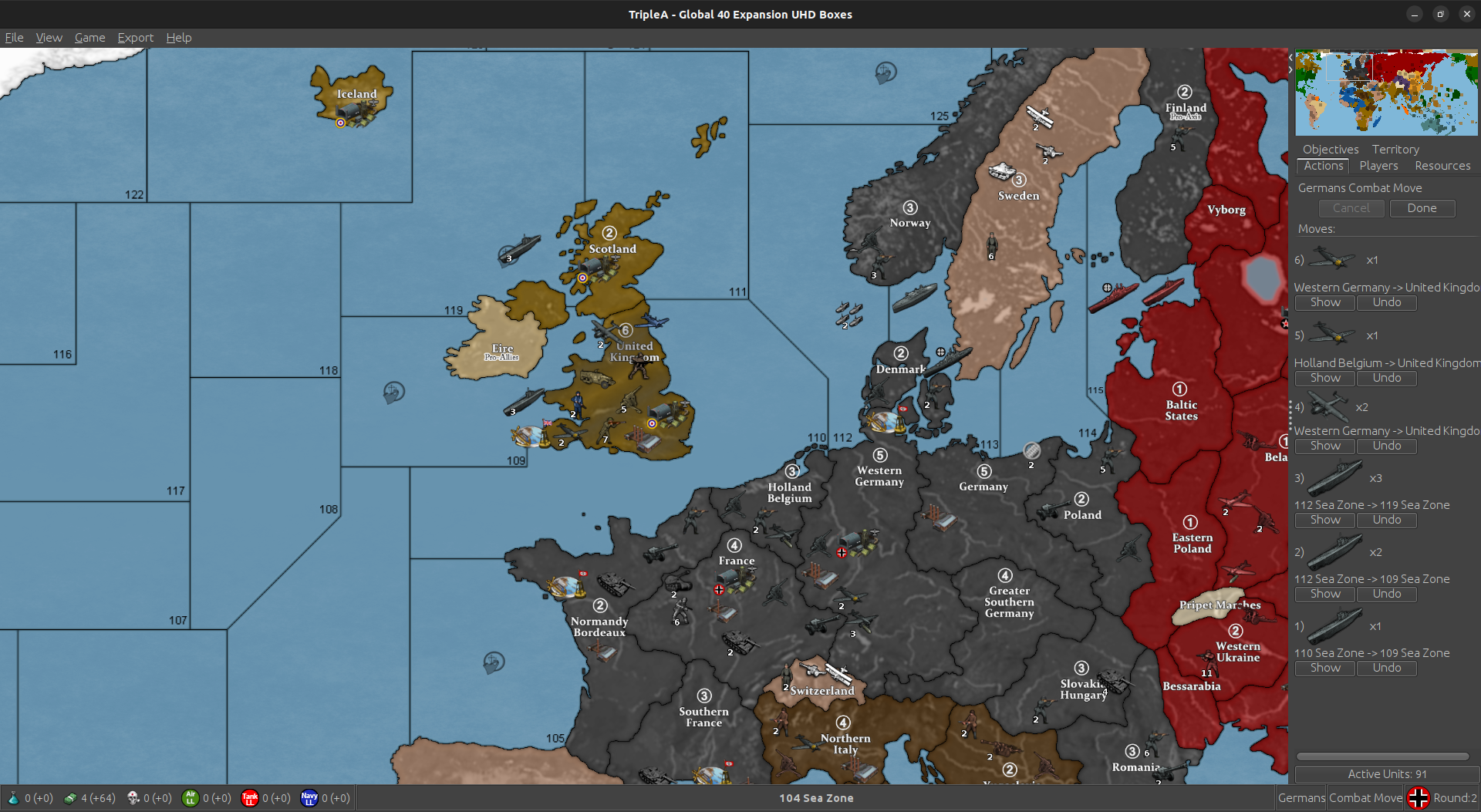Click the red Tank LL resource icon
The image size is (1481, 812).
coord(250,798)
